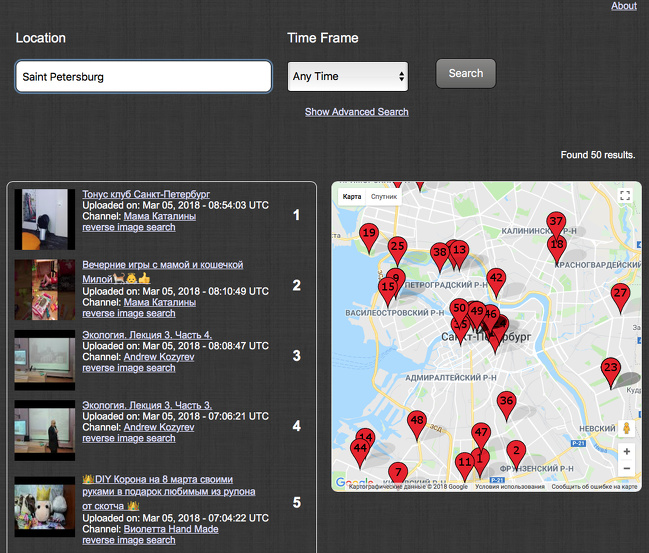Open the About link
The height and width of the screenshot is (553, 649).
coord(623,6)
